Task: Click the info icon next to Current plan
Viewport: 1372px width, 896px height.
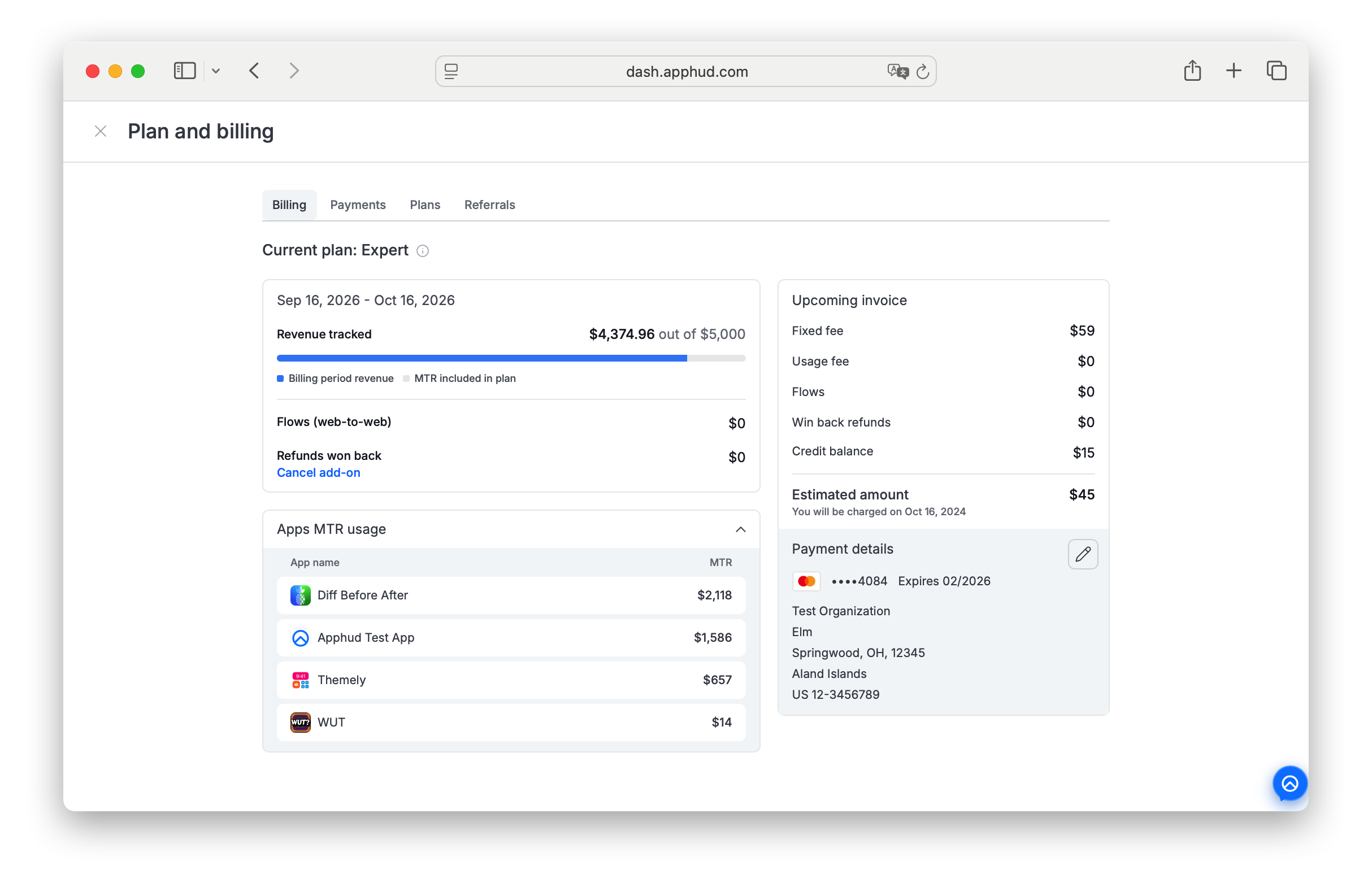Action: click(423, 251)
